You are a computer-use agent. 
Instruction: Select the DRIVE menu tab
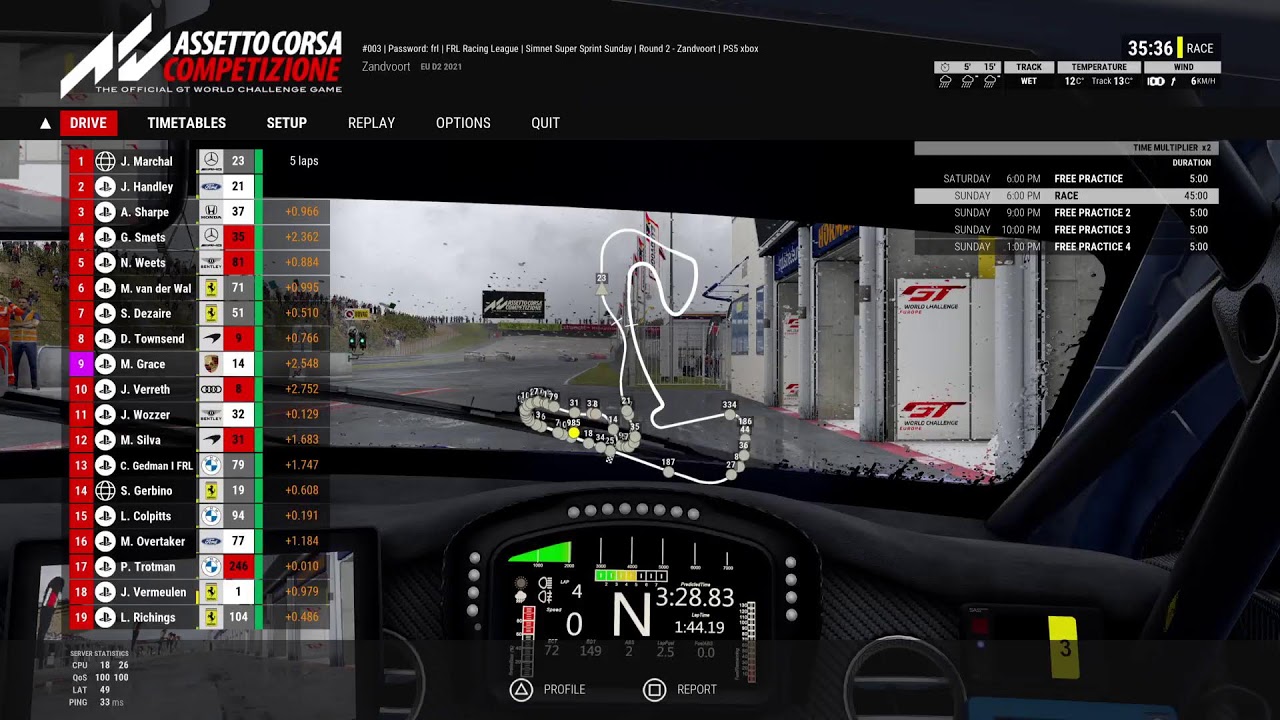88,123
